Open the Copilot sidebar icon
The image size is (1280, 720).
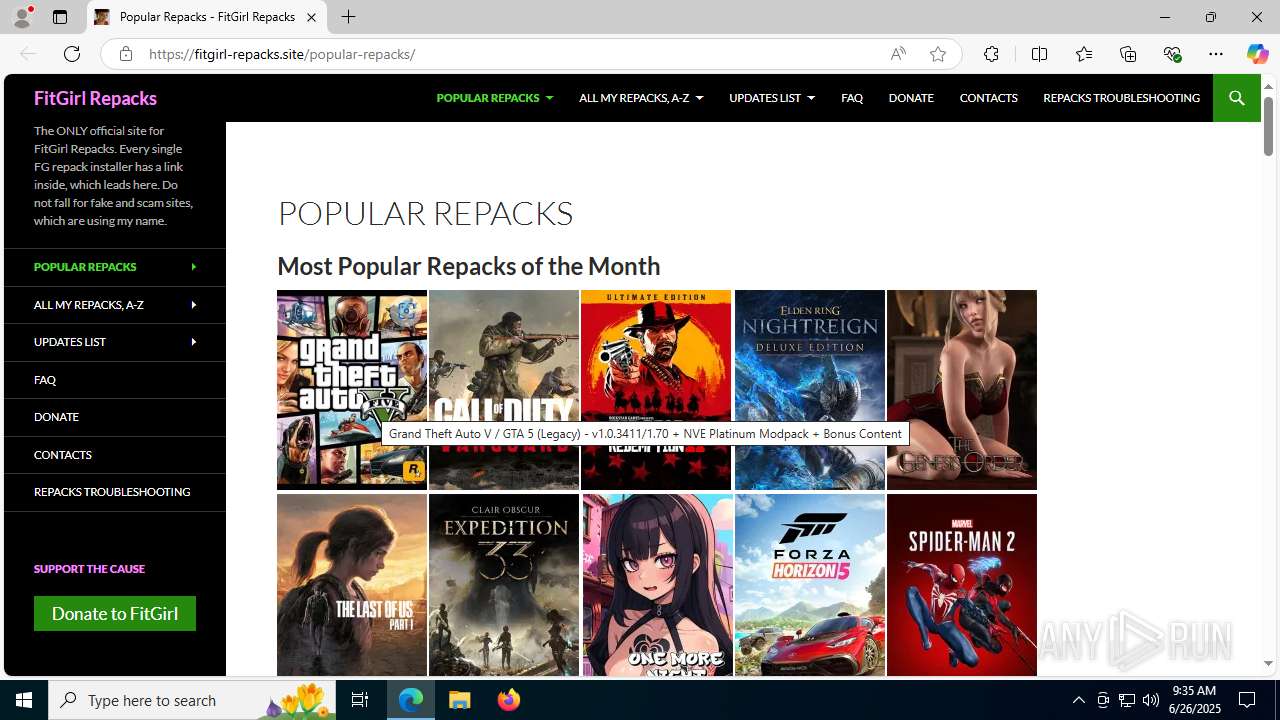tap(1257, 54)
